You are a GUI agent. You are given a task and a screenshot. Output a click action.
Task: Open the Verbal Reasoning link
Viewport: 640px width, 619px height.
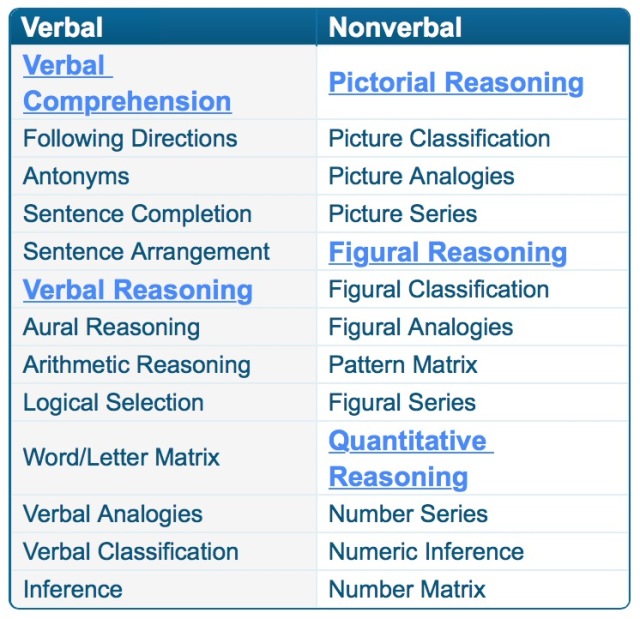tap(138, 290)
